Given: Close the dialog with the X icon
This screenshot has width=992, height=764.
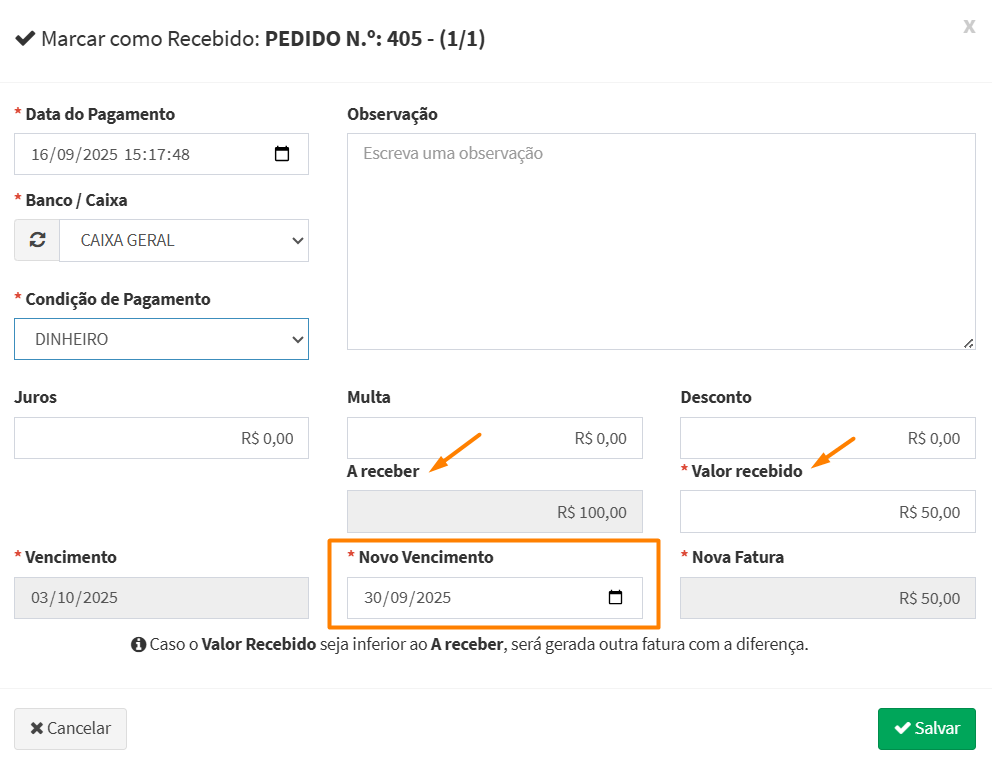Looking at the screenshot, I should pyautogui.click(x=968, y=26).
